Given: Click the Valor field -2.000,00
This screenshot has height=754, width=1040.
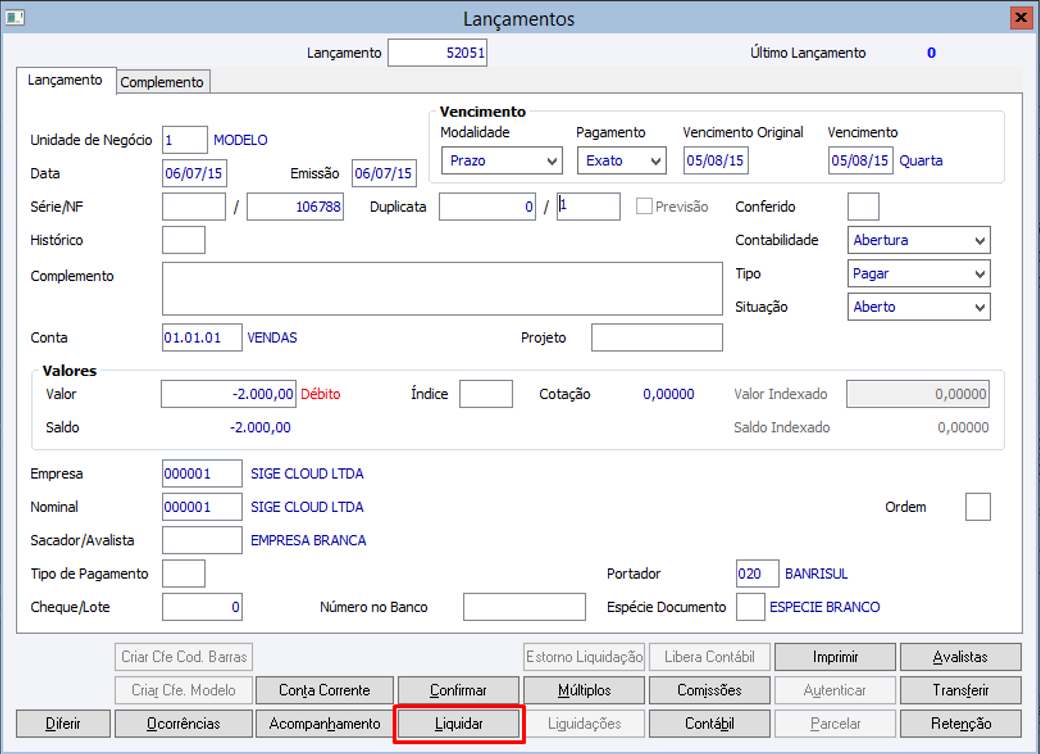Looking at the screenshot, I should (x=228, y=394).
